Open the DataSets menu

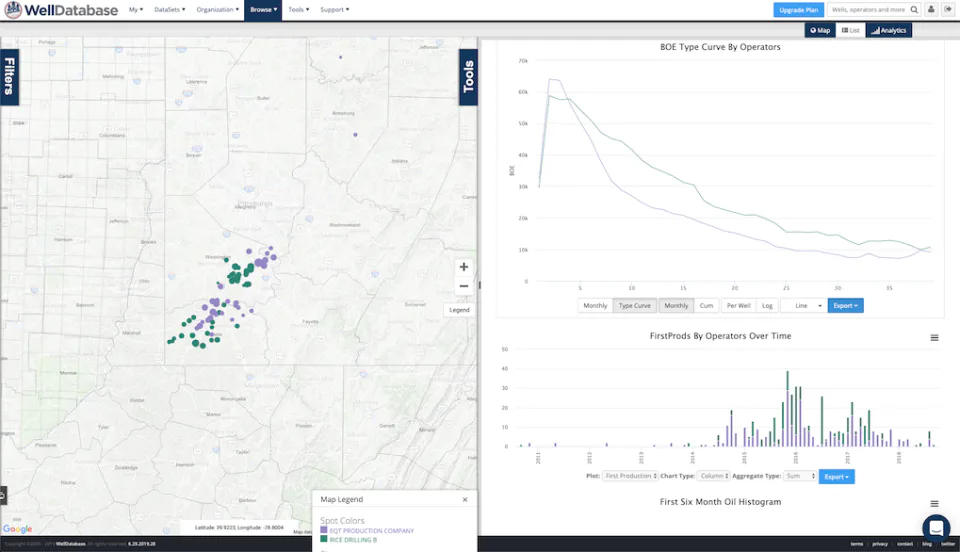170,10
